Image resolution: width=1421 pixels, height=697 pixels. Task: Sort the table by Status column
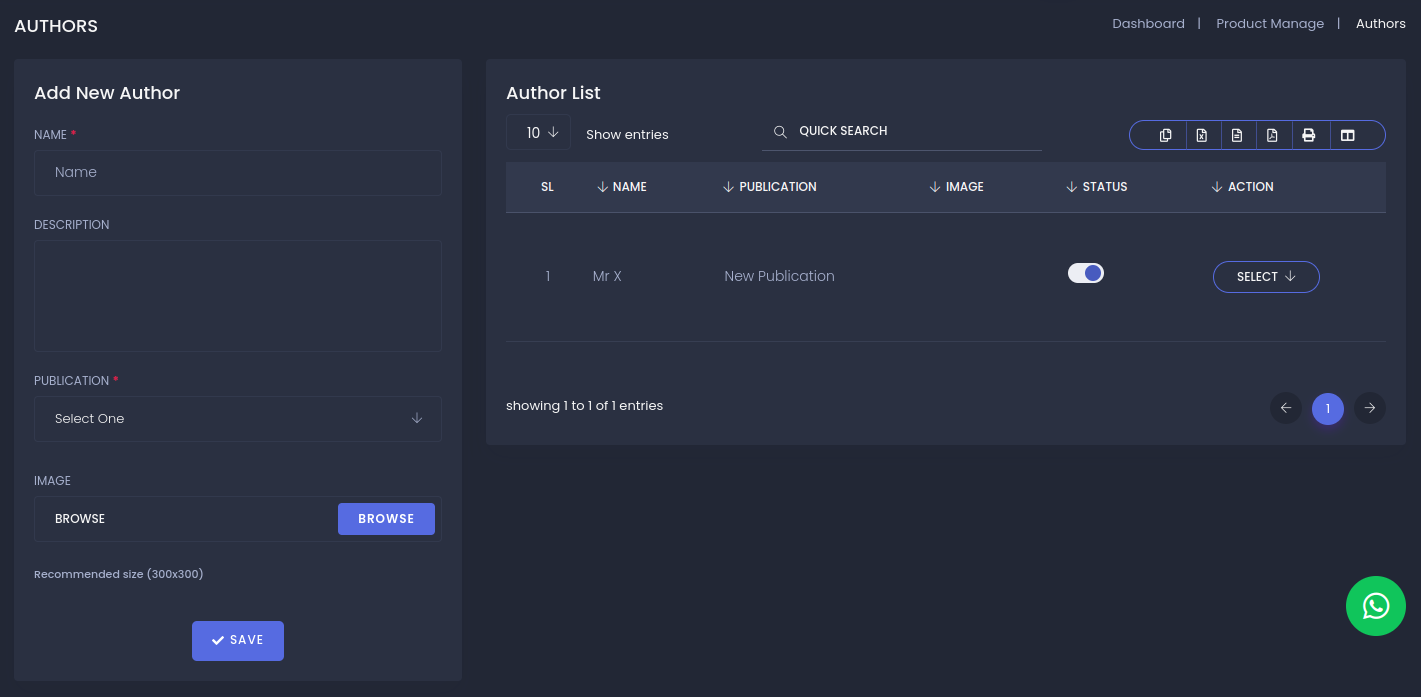click(1097, 187)
